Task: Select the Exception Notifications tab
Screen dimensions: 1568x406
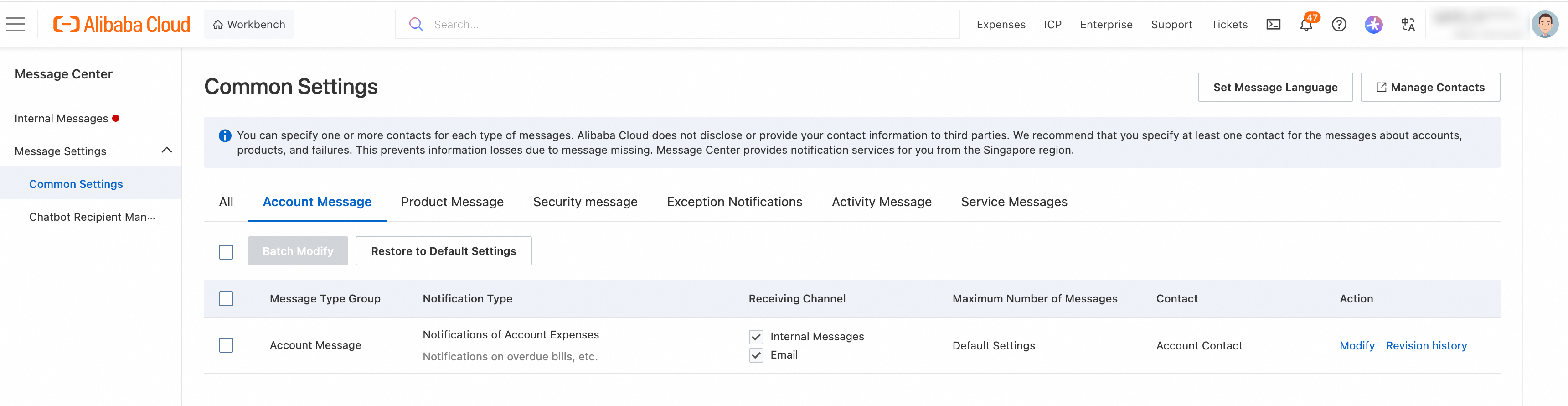Action: click(x=734, y=202)
